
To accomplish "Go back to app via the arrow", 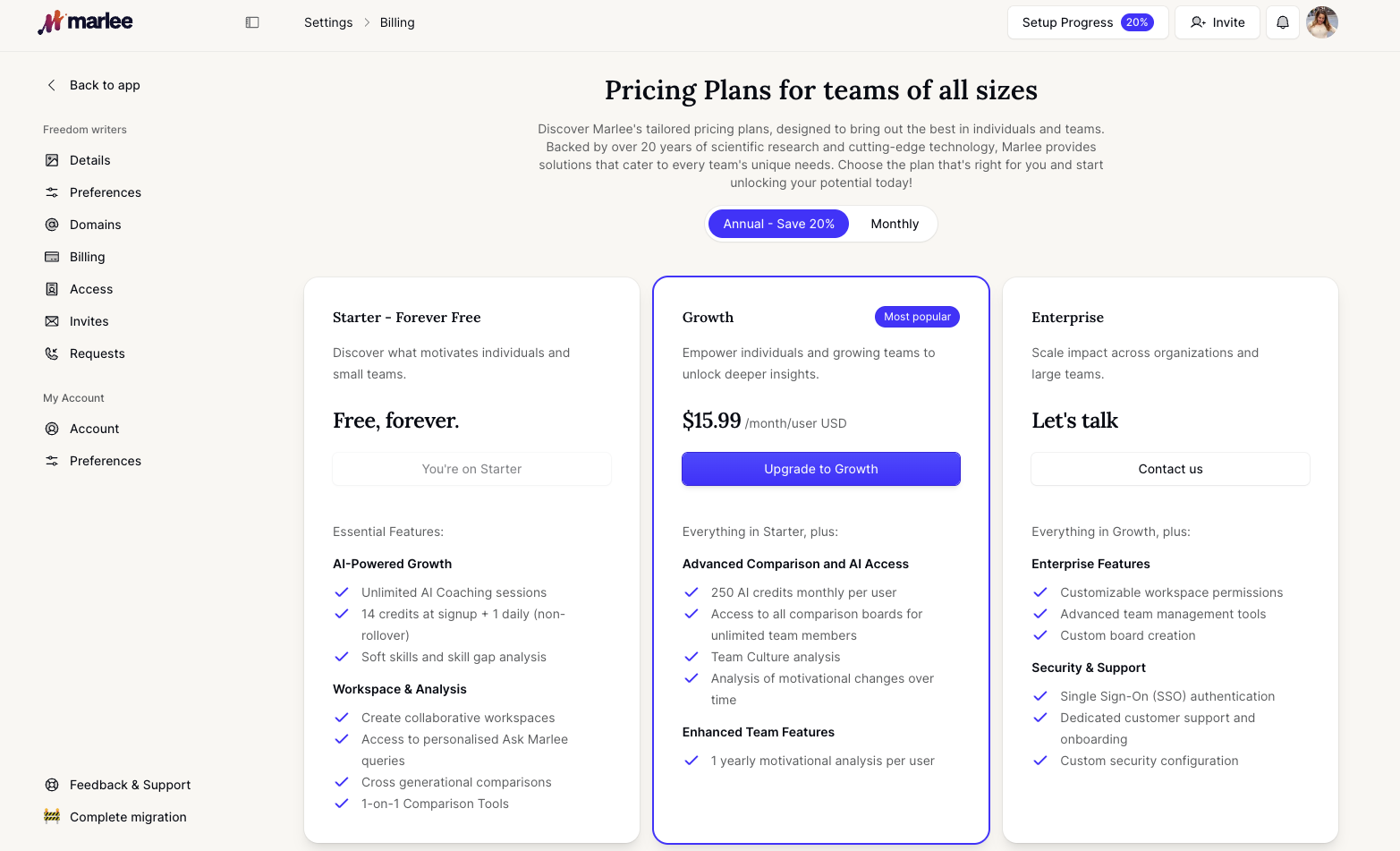I will (x=51, y=85).
